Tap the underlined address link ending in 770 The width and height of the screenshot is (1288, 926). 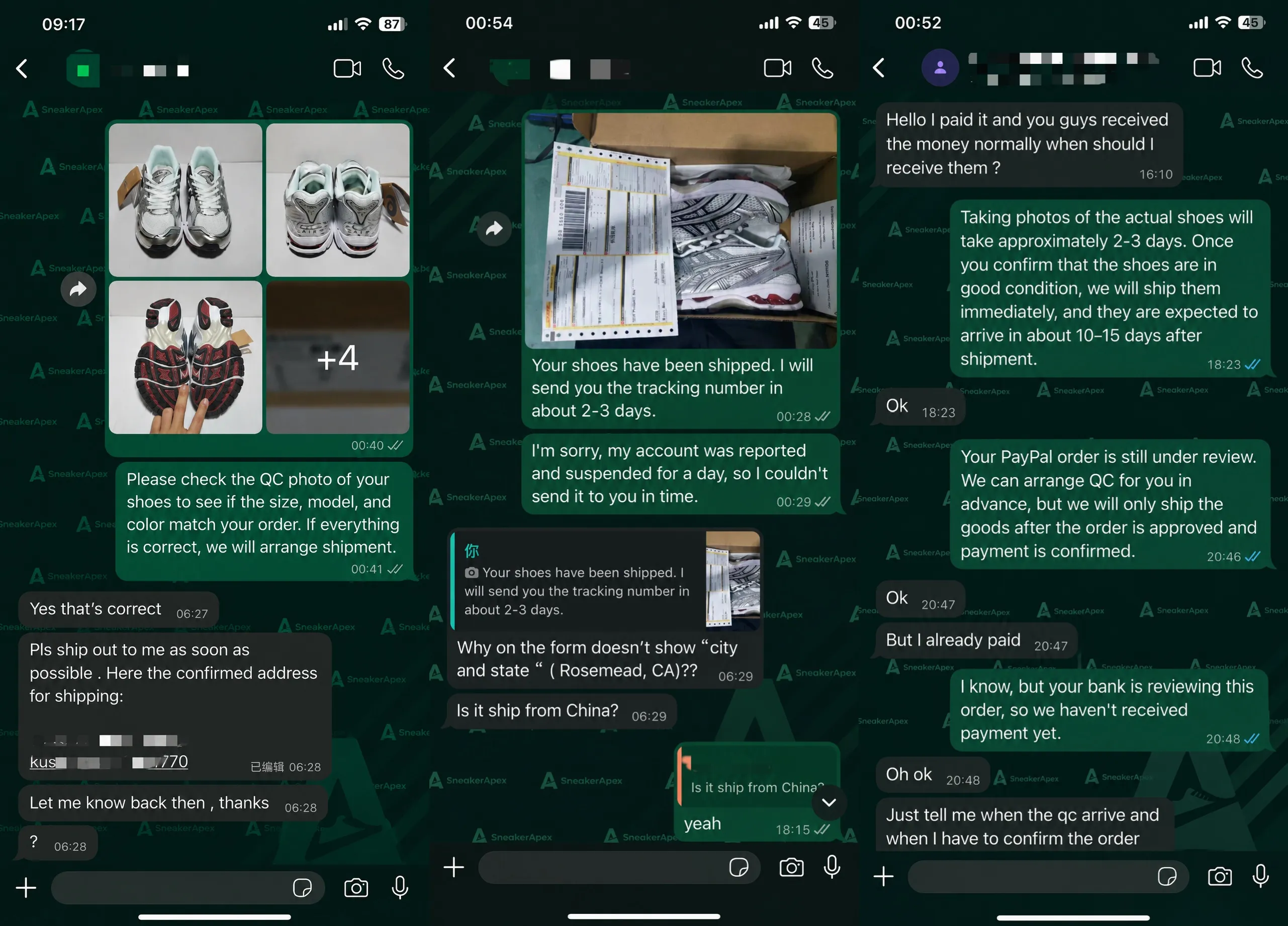tap(109, 762)
